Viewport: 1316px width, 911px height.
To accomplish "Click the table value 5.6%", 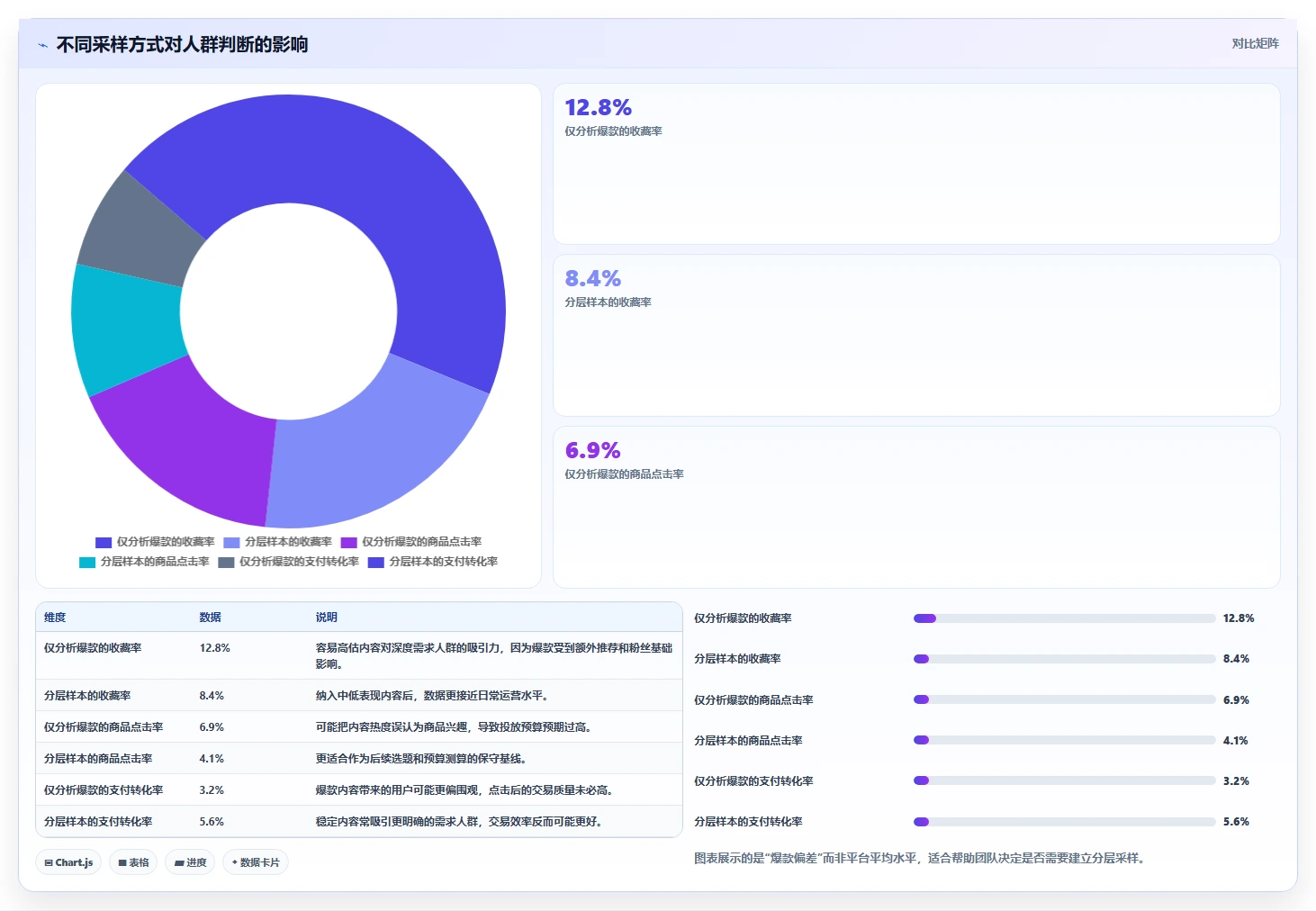I will (212, 822).
